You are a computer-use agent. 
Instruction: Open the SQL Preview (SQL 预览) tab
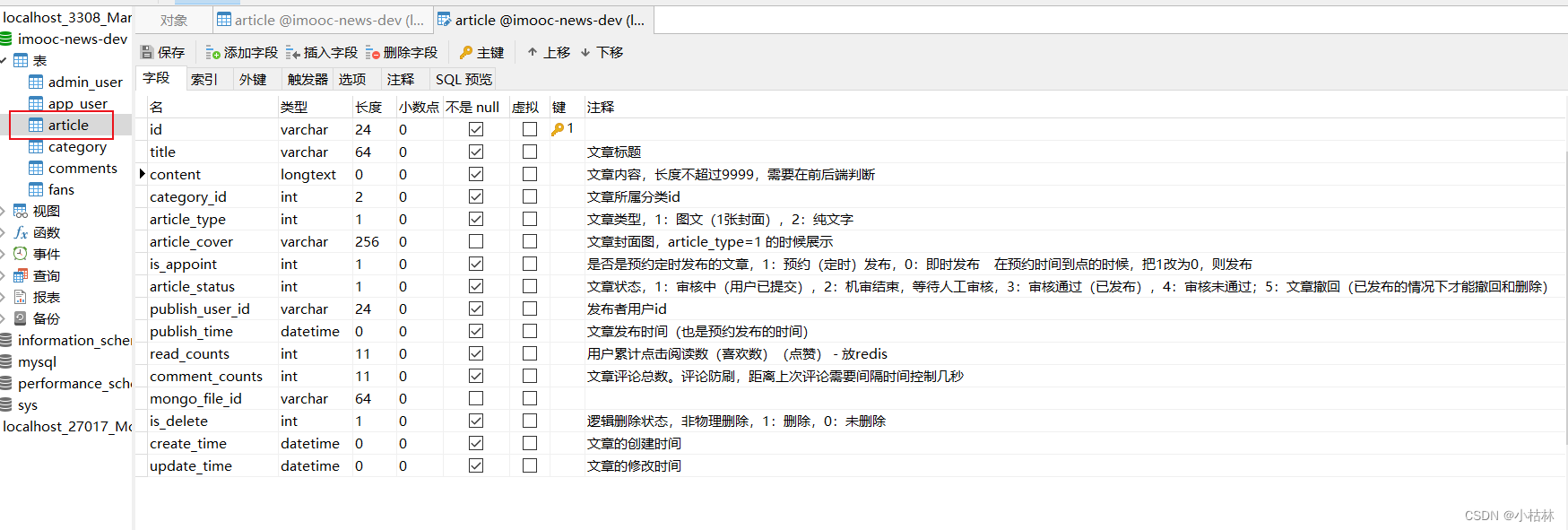tap(463, 79)
